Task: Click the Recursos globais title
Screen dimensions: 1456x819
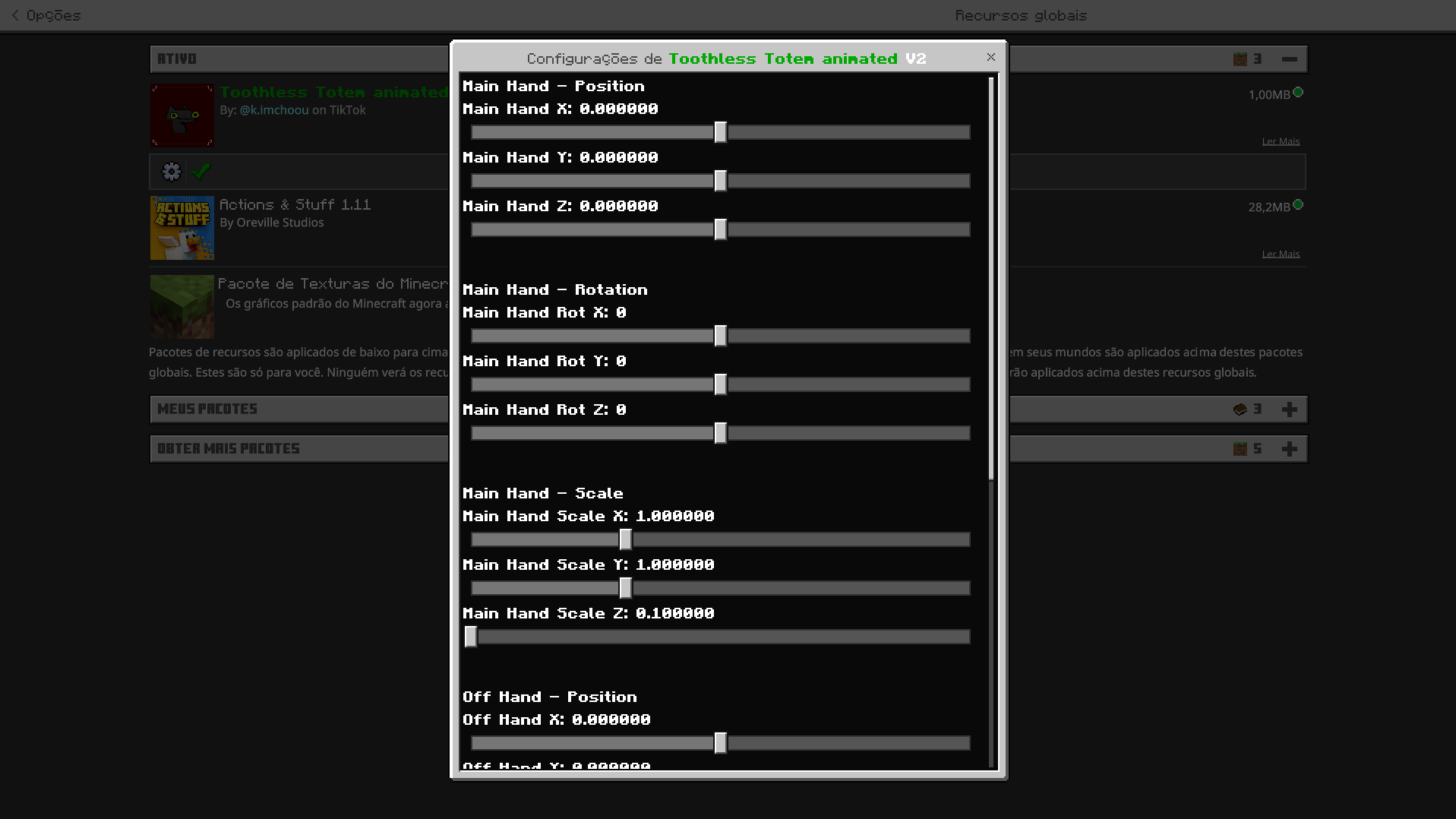Action: (x=1021, y=15)
